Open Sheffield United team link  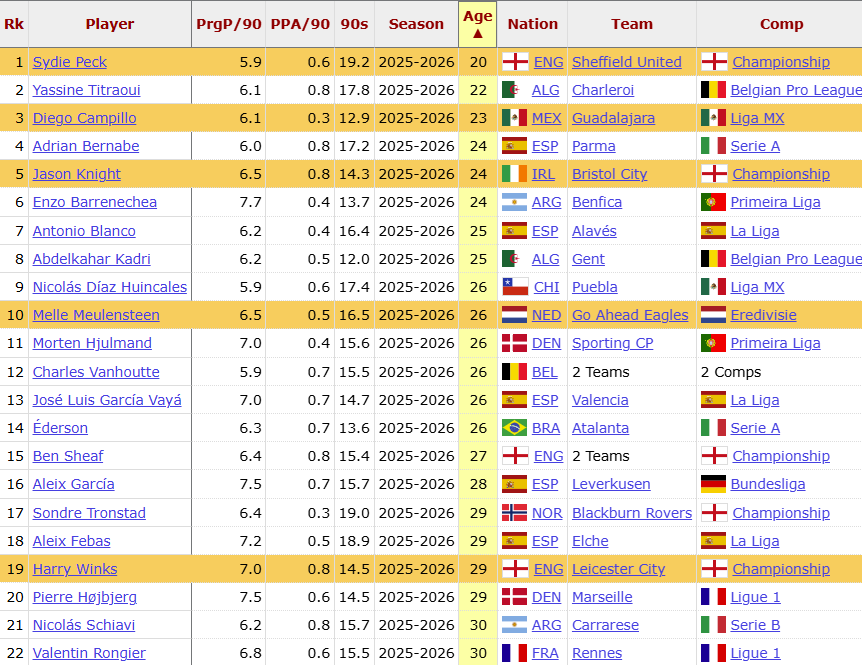[627, 62]
